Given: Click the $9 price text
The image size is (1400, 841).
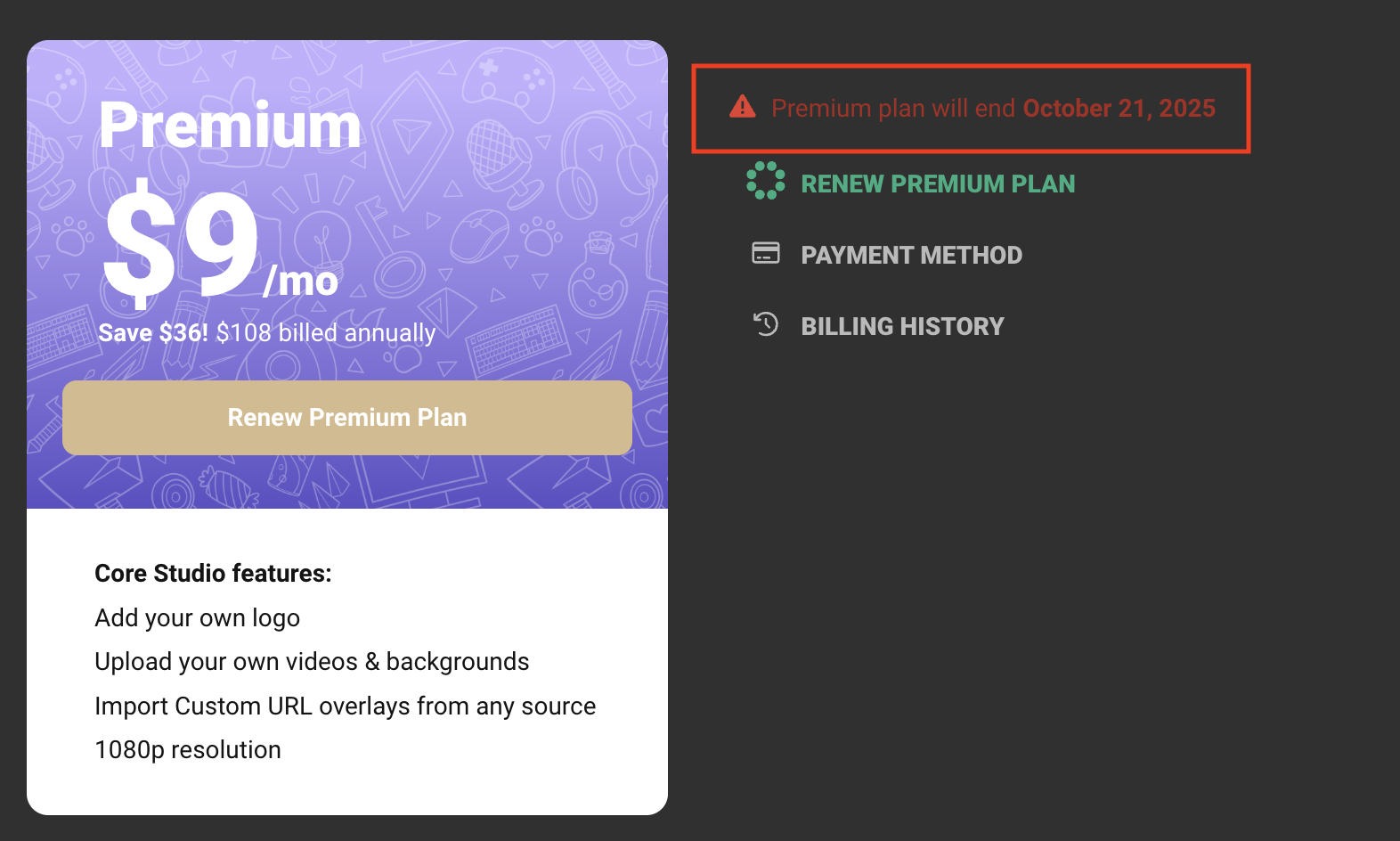Looking at the screenshot, I should point(181,242).
